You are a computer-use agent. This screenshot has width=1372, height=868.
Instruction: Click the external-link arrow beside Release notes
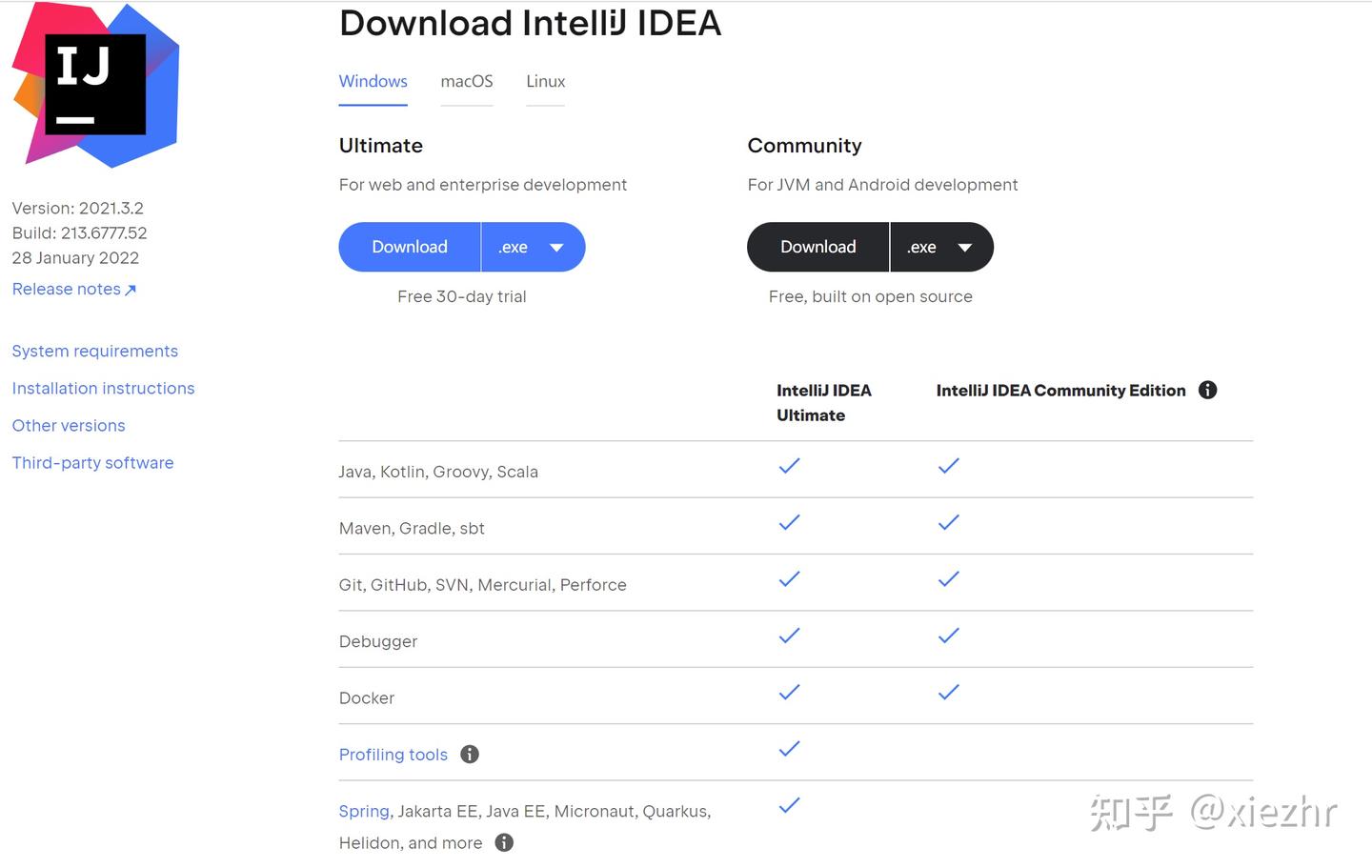(131, 289)
